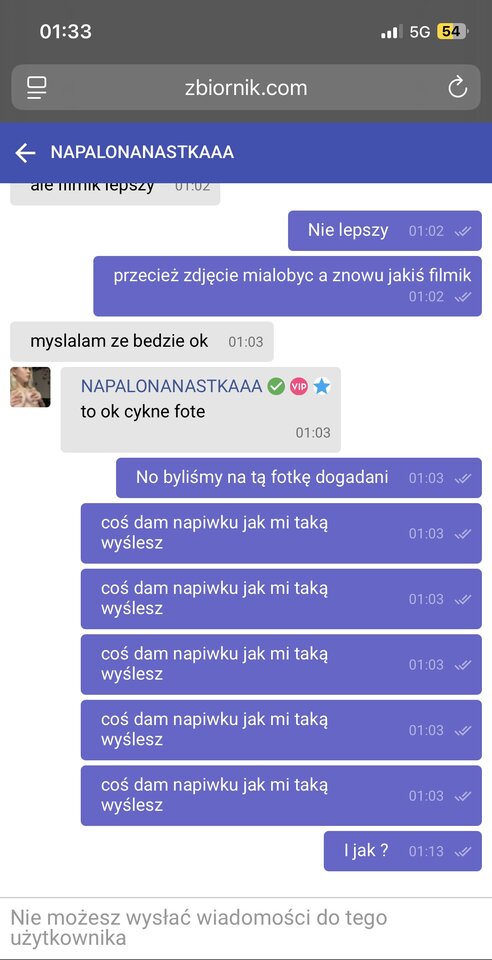This screenshot has height=960, width=492.
Task: Click the NAPALONANASTKAAA name in message bubble
Action: point(172,386)
